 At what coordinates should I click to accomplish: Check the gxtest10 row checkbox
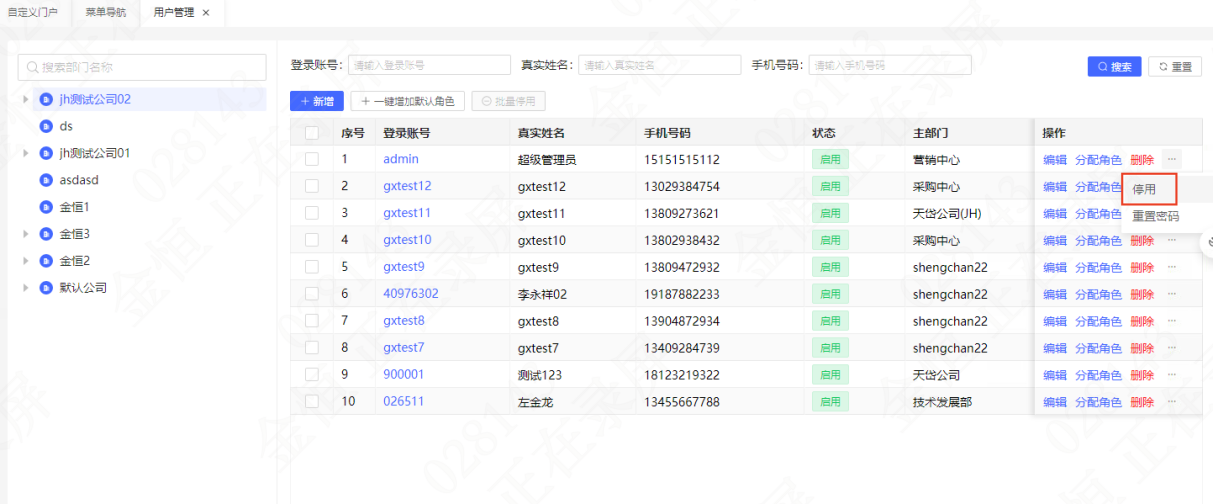point(312,240)
